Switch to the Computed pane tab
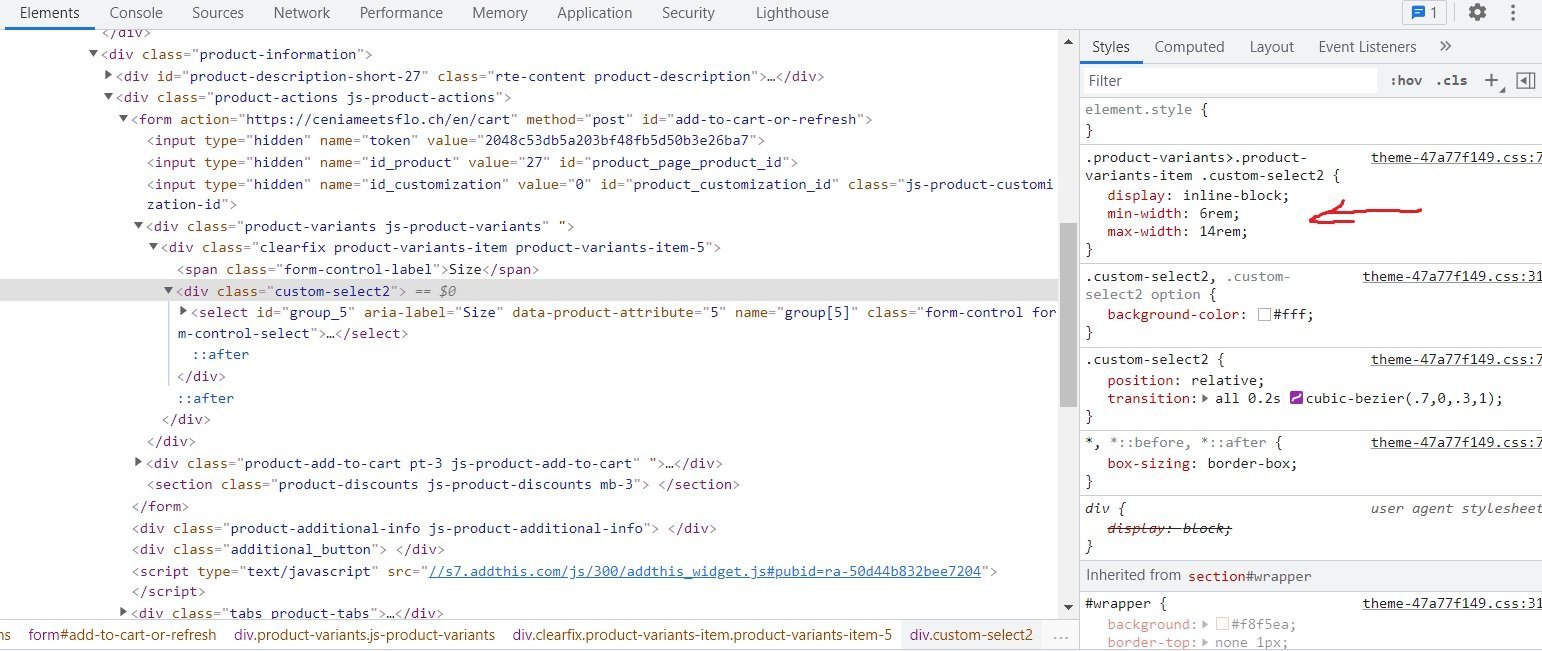1542x651 pixels. (x=1189, y=46)
